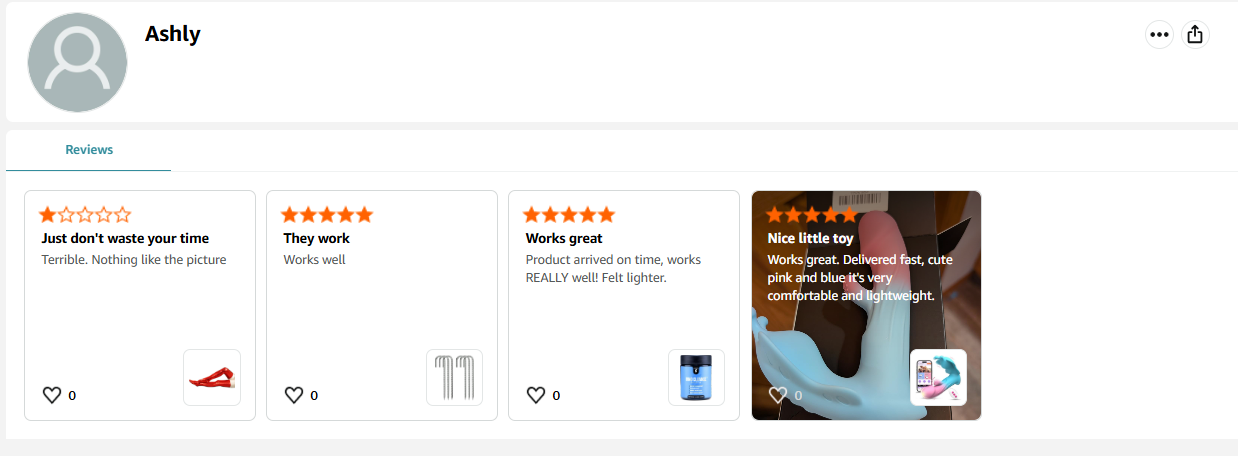Screen dimensions: 1238x456
Task: Open the "Works great" review title
Action: (564, 238)
